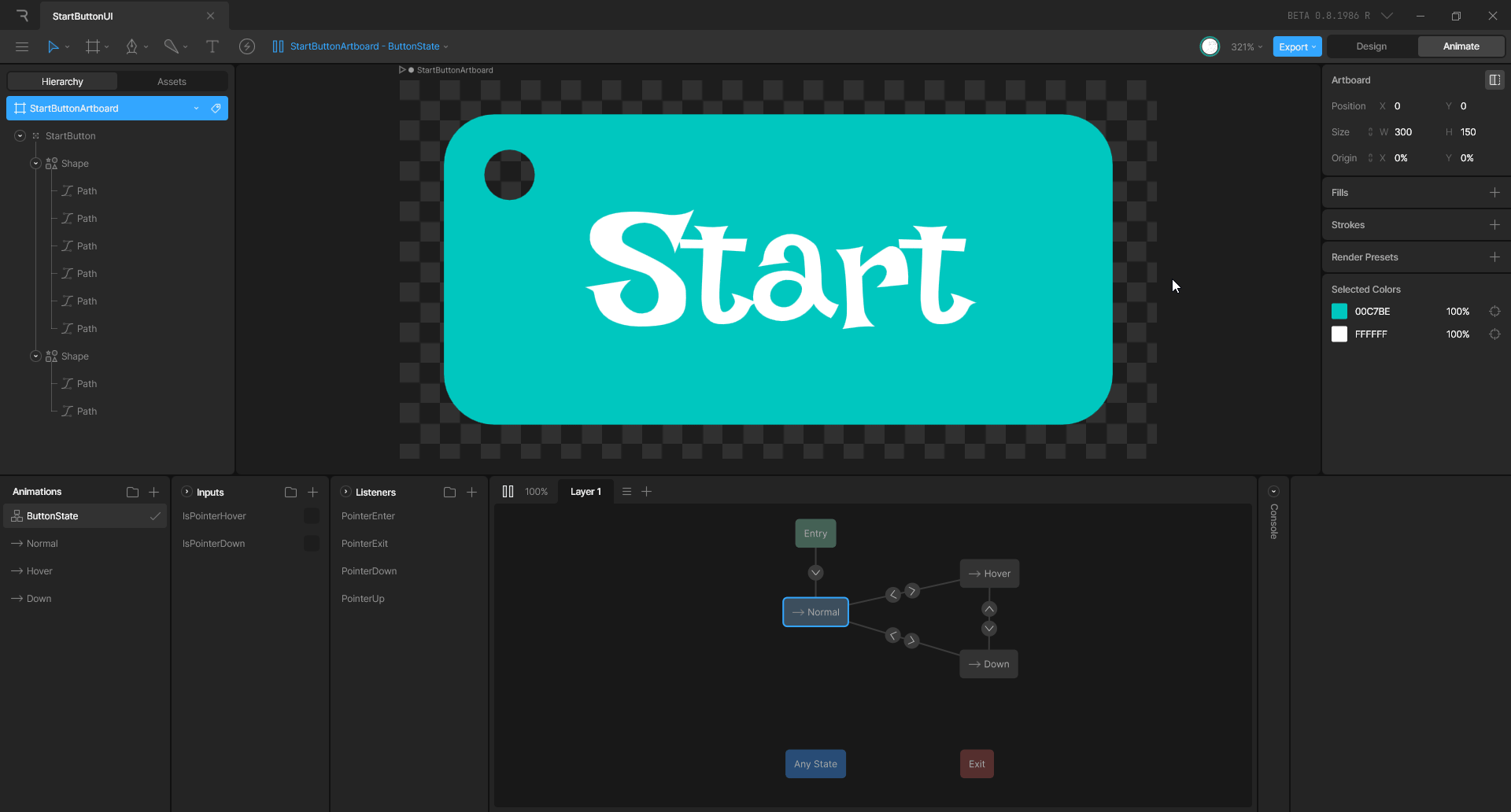Select the Layer 1 tab
Viewport: 1511px width, 812px height.
click(x=586, y=492)
